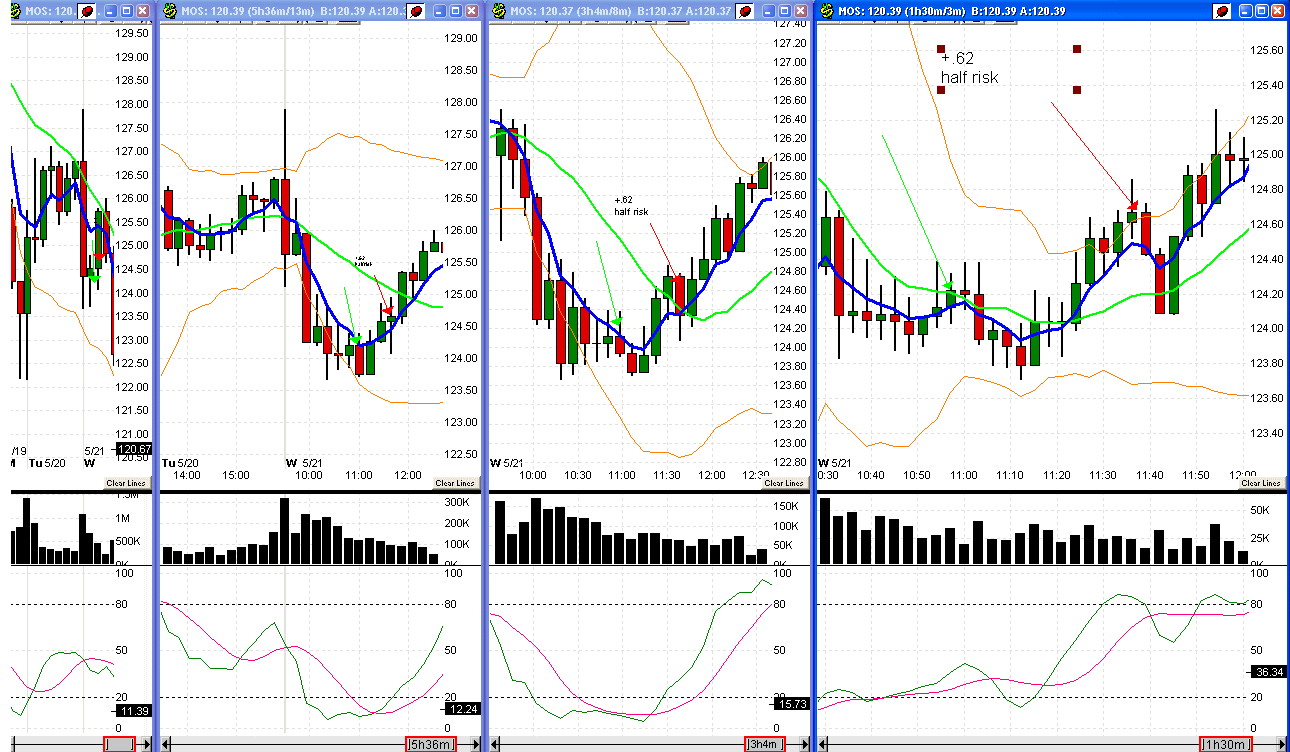Click the ladybug icon in the 3h4m chart title bar
The height and width of the screenshot is (752, 1290).
click(744, 10)
